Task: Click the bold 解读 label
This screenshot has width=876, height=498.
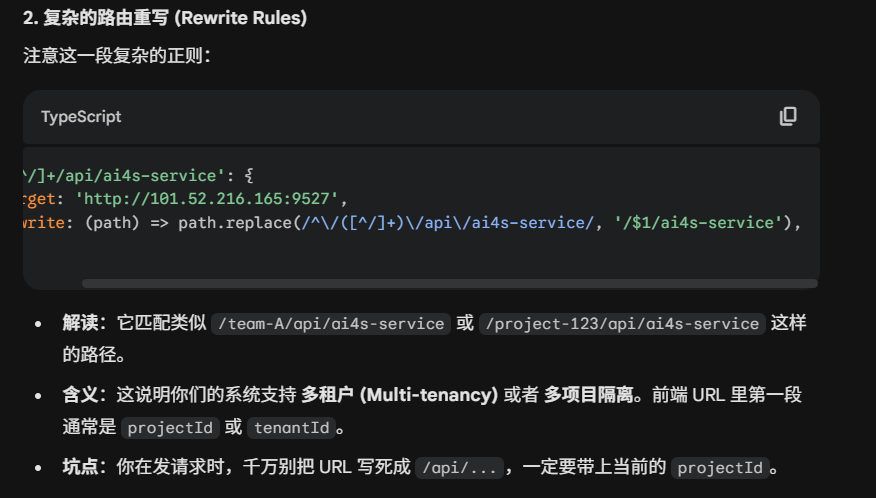Action: click(x=80, y=323)
